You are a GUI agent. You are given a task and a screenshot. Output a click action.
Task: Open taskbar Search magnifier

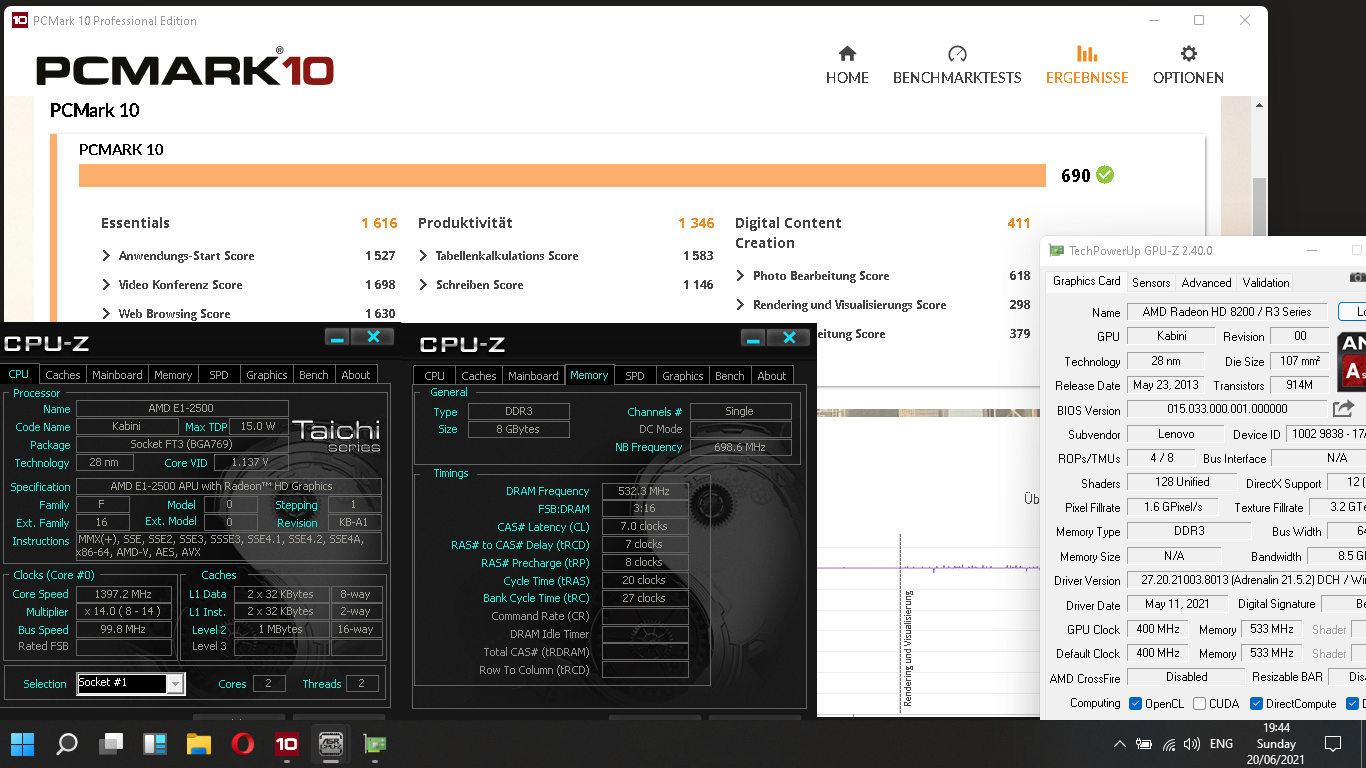[x=67, y=744]
